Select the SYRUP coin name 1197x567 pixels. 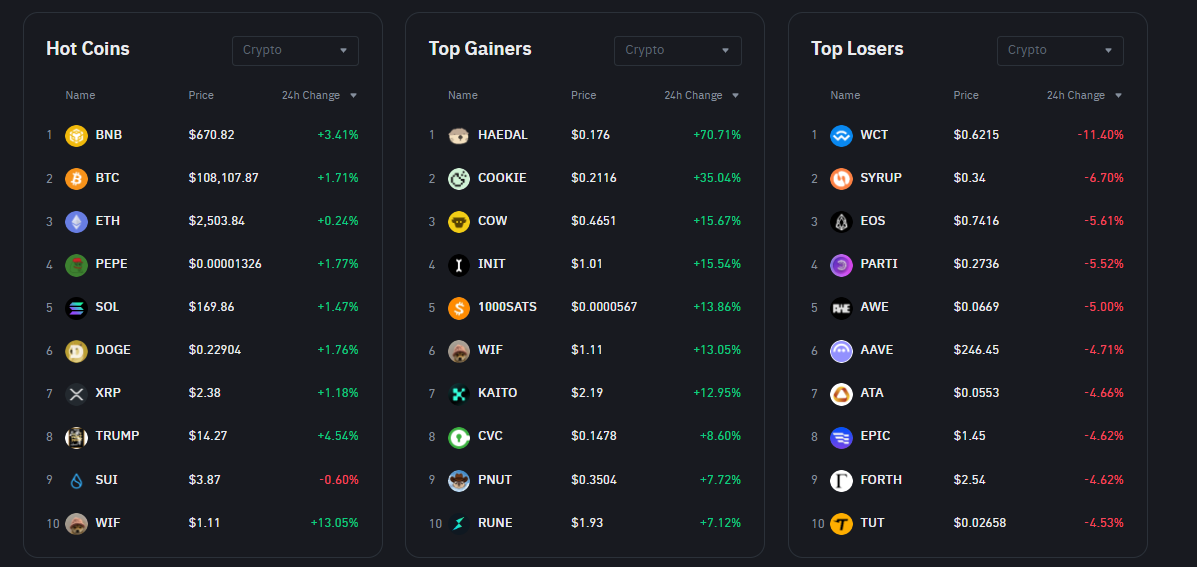[880, 178]
